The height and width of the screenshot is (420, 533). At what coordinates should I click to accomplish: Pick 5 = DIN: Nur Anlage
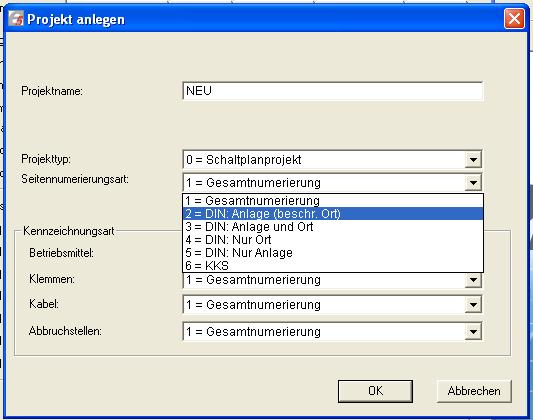333,252
